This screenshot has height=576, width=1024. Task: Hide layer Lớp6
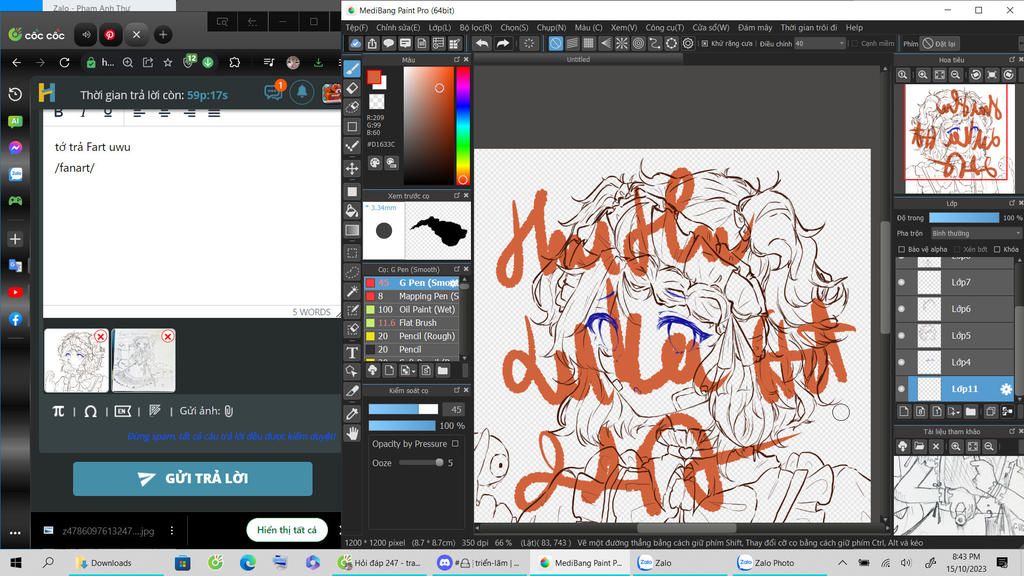tap(902, 309)
